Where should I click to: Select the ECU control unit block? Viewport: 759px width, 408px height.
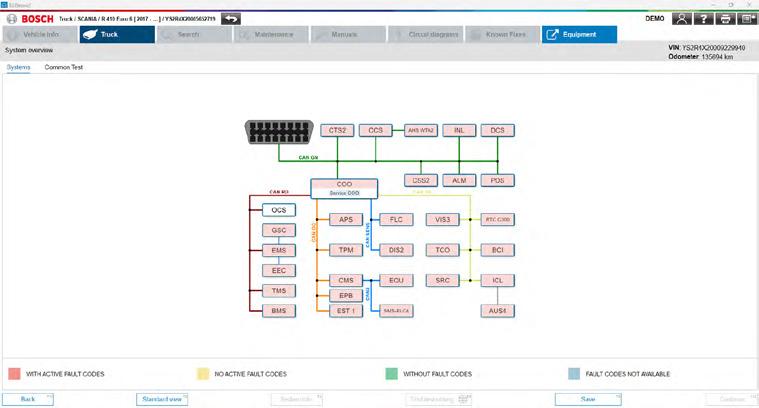coord(396,280)
